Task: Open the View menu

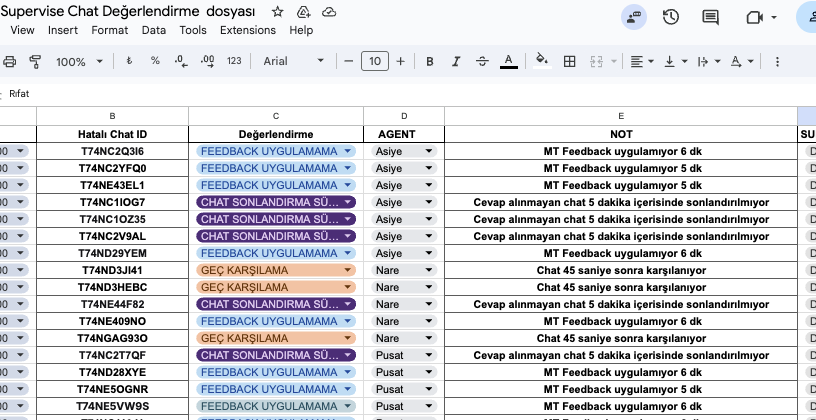Action: tap(22, 30)
